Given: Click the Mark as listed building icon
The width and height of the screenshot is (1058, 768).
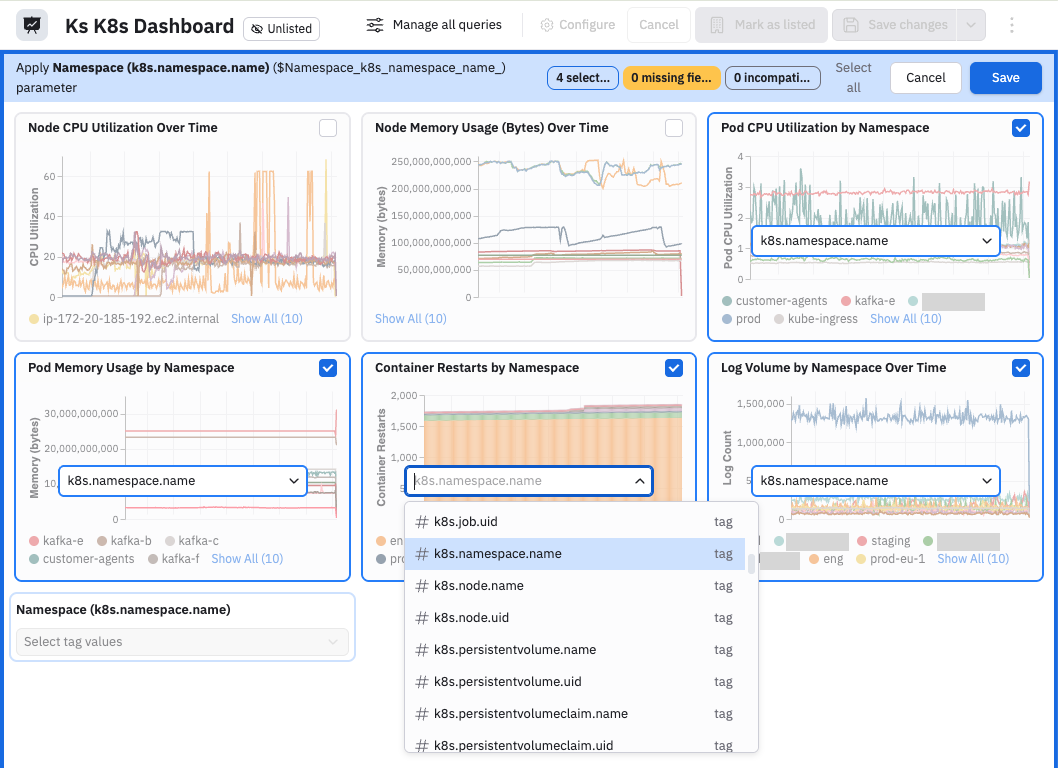Looking at the screenshot, I should pos(717,25).
